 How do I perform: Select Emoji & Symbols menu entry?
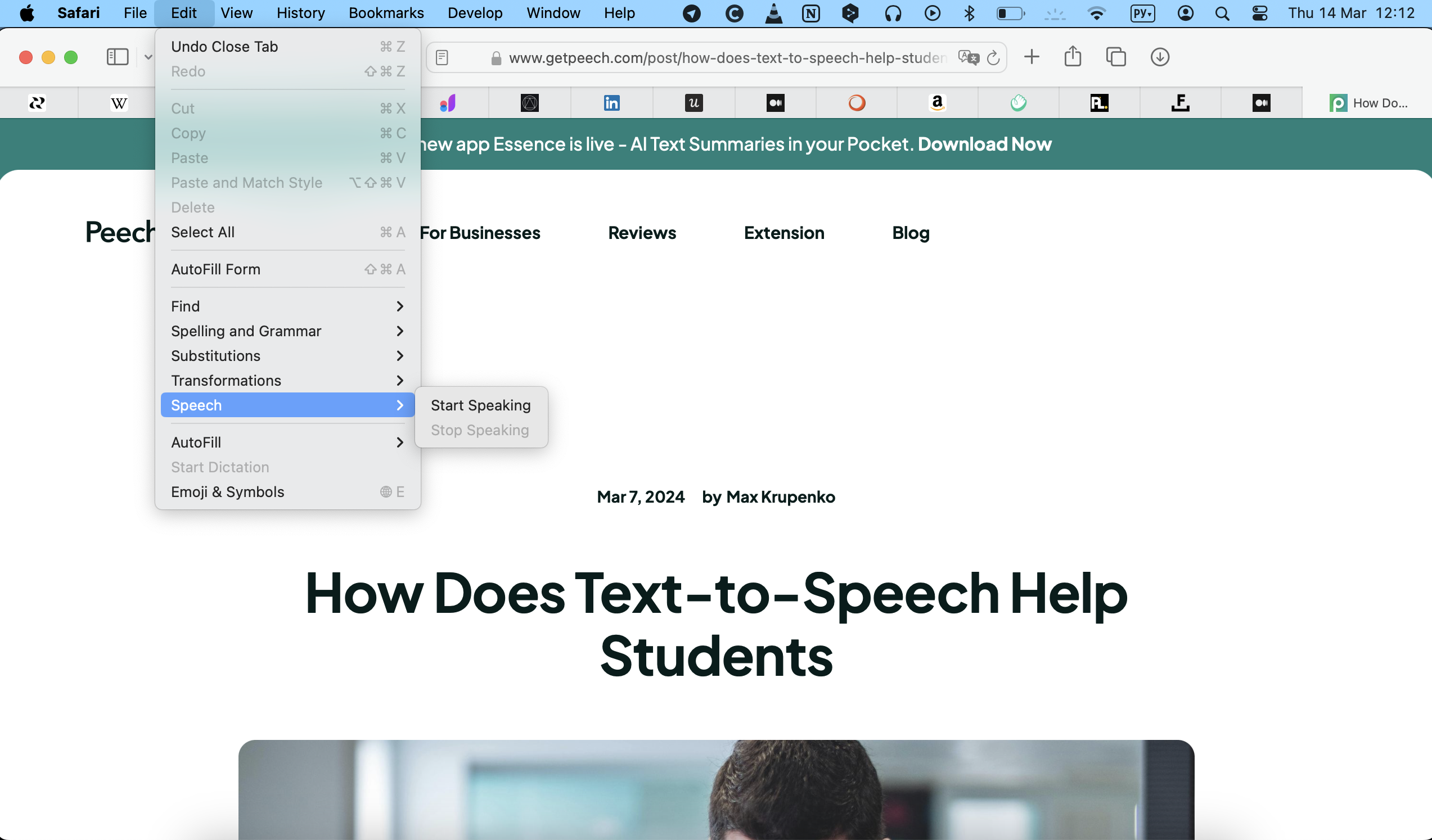point(227,492)
